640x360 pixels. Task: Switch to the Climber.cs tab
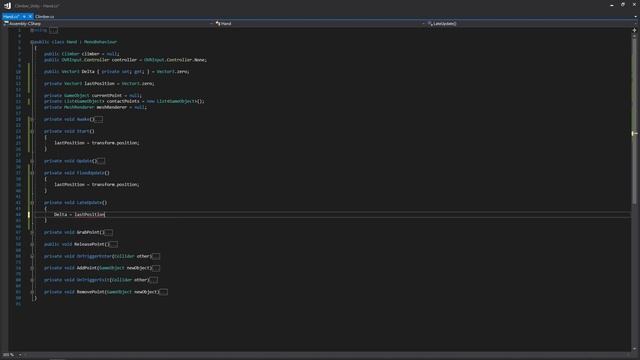pos(44,17)
